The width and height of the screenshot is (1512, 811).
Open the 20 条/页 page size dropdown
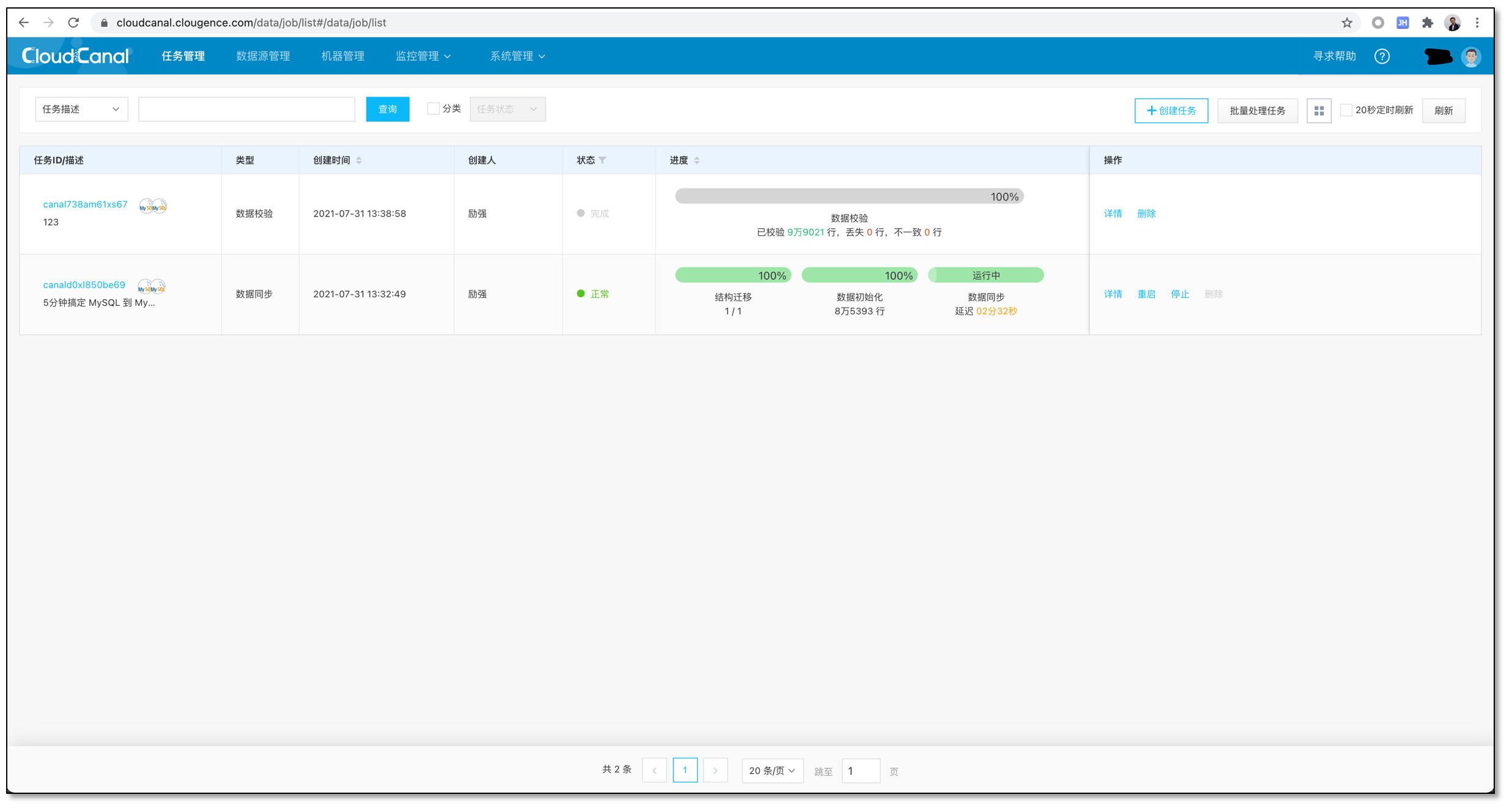[771, 771]
